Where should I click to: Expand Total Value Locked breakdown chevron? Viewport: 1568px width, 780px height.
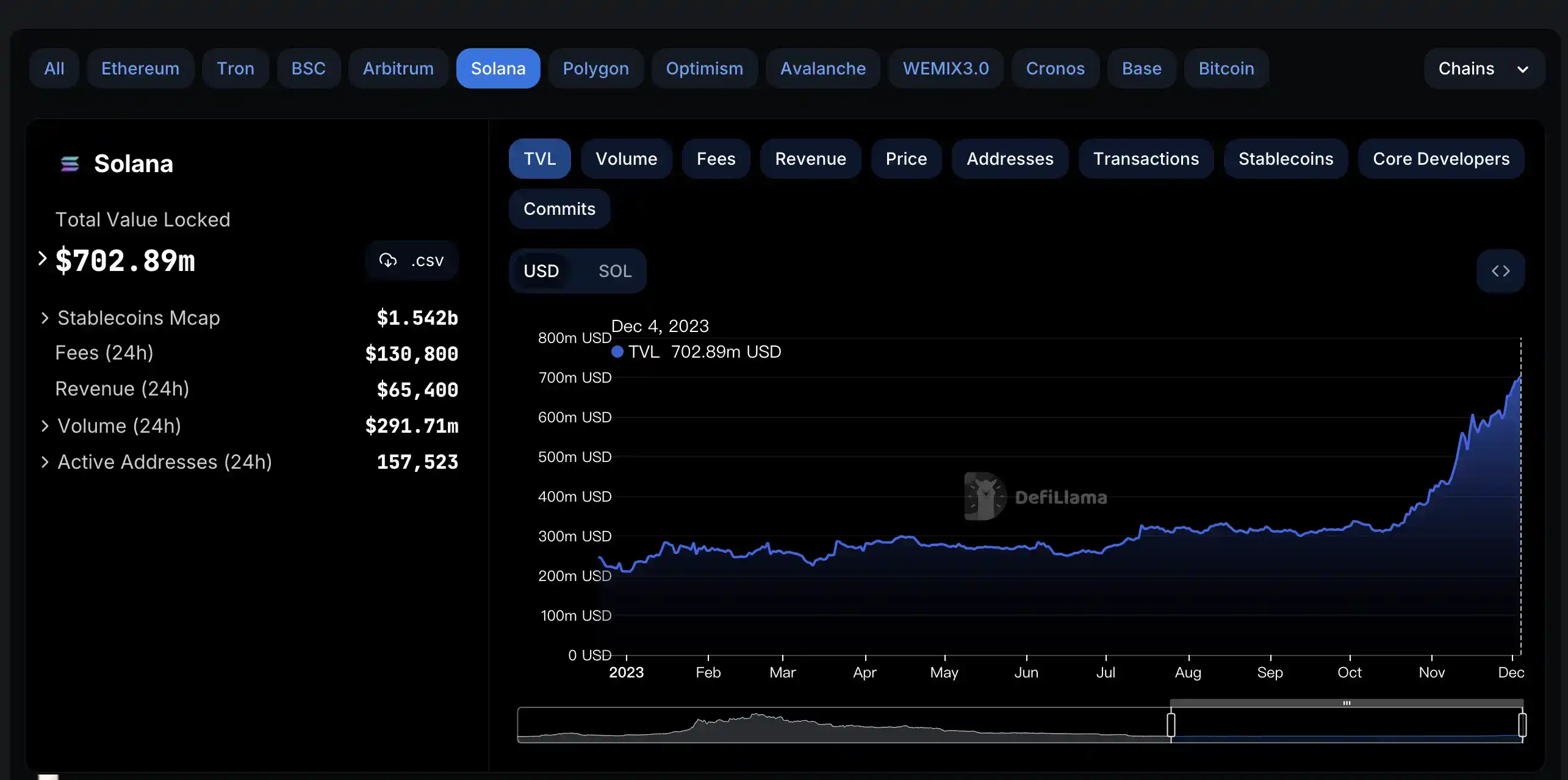point(42,259)
